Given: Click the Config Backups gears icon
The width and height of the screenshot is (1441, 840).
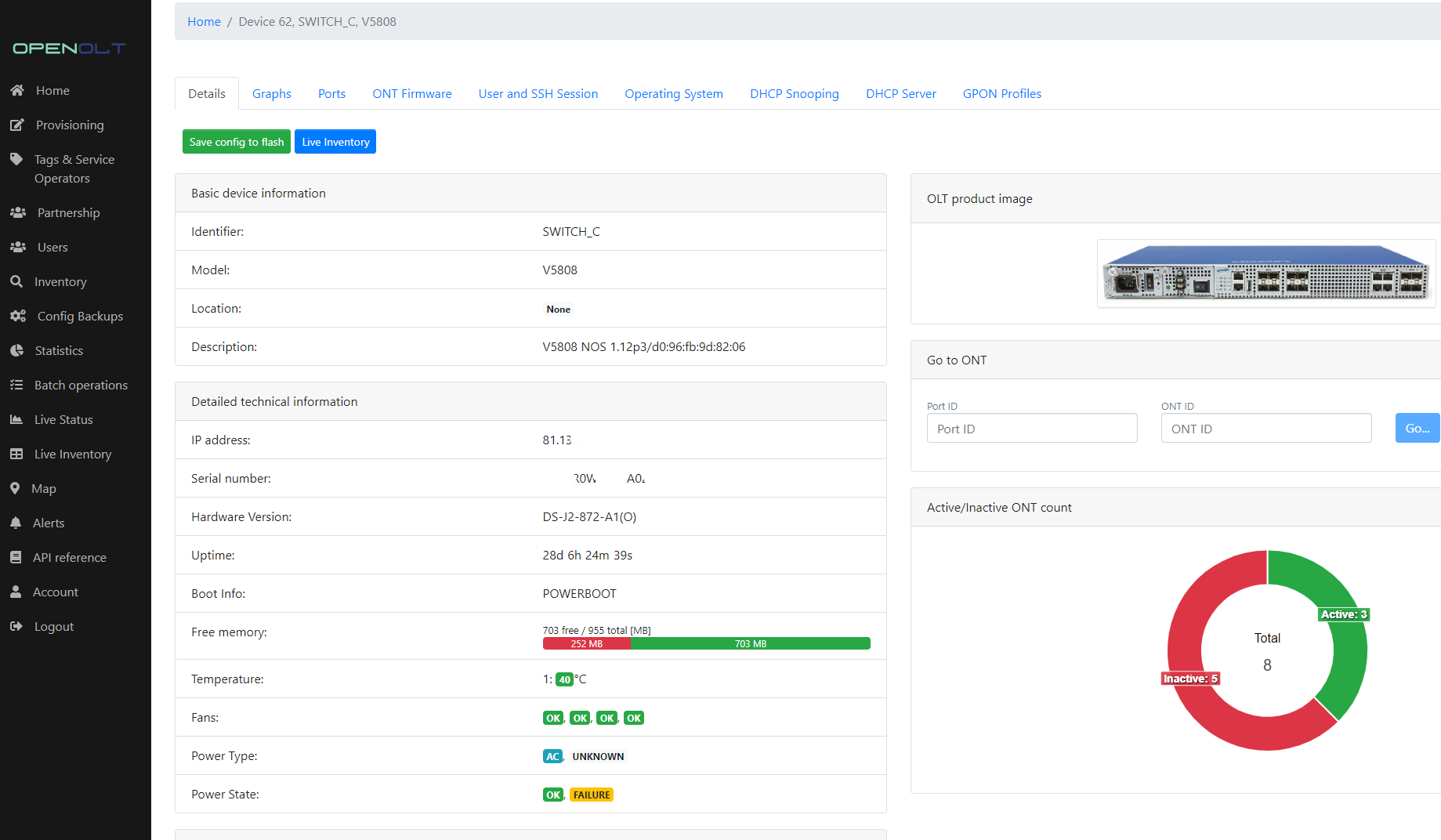Looking at the screenshot, I should (x=18, y=316).
